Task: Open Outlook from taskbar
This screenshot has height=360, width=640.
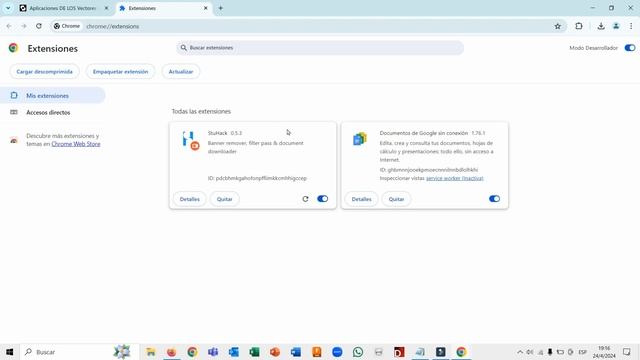Action: 233,352
